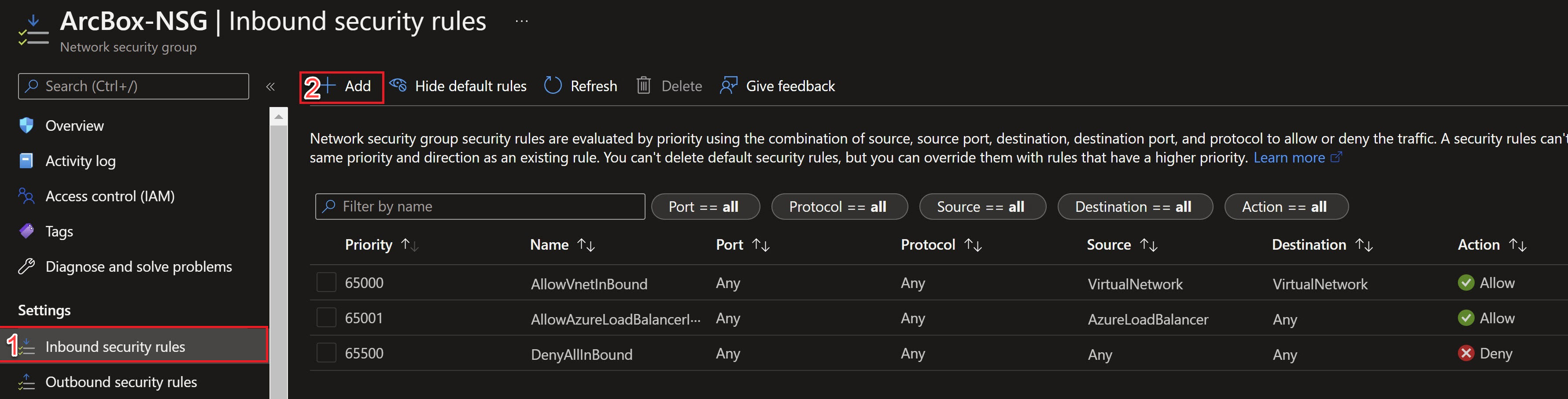The width and height of the screenshot is (1568, 399).
Task: Open Diagnose and solve problems
Action: tap(125, 267)
